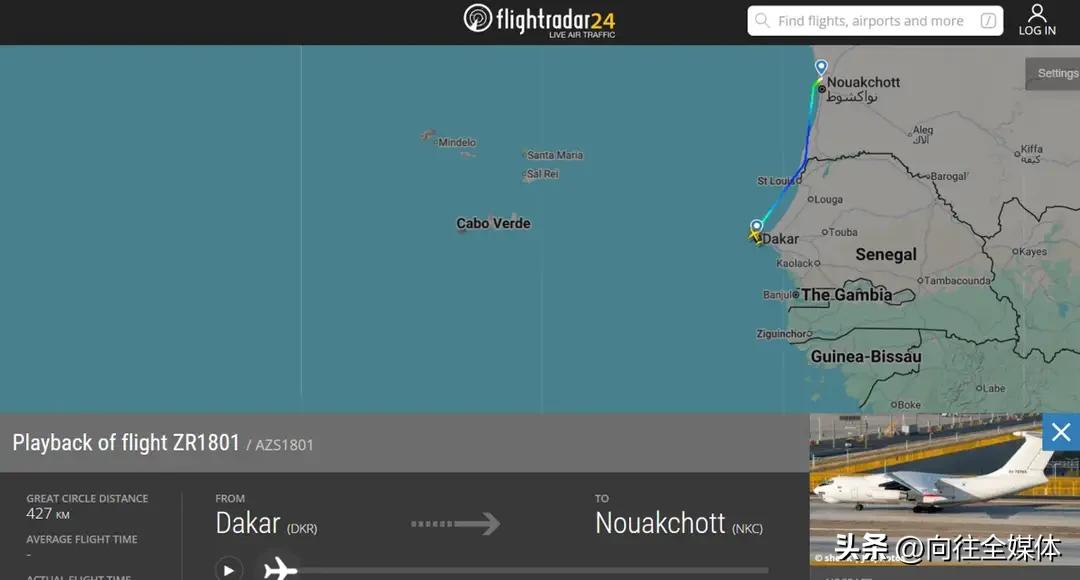Open the map Settings button
1080x580 pixels.
click(1054, 73)
